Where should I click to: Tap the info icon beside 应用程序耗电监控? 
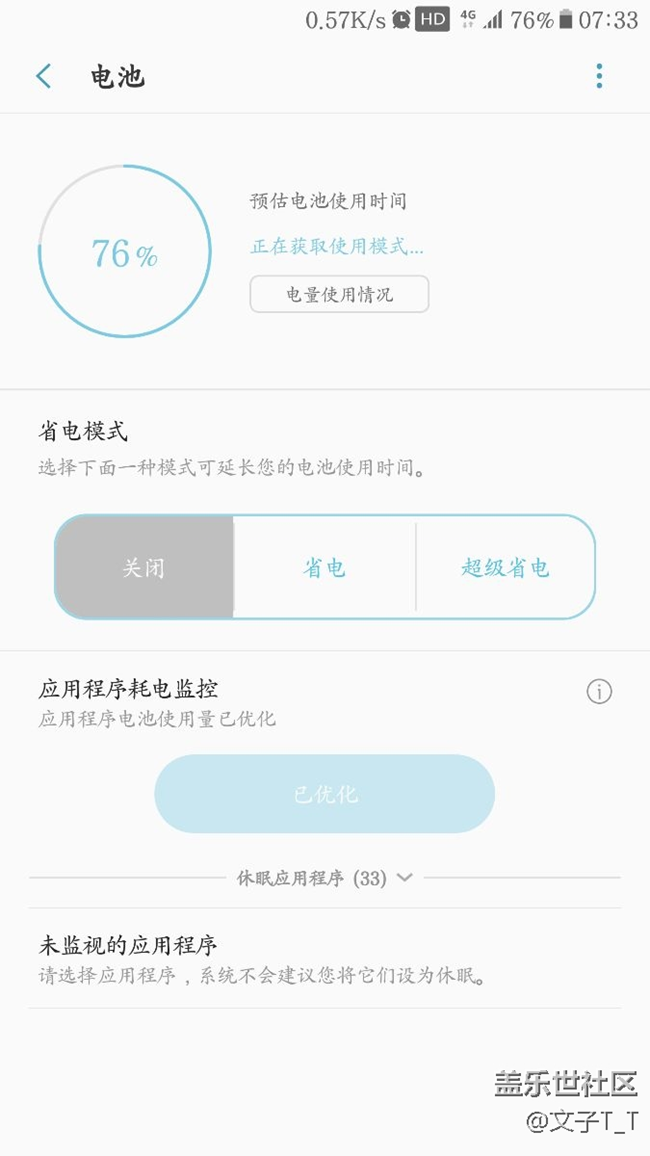598,691
